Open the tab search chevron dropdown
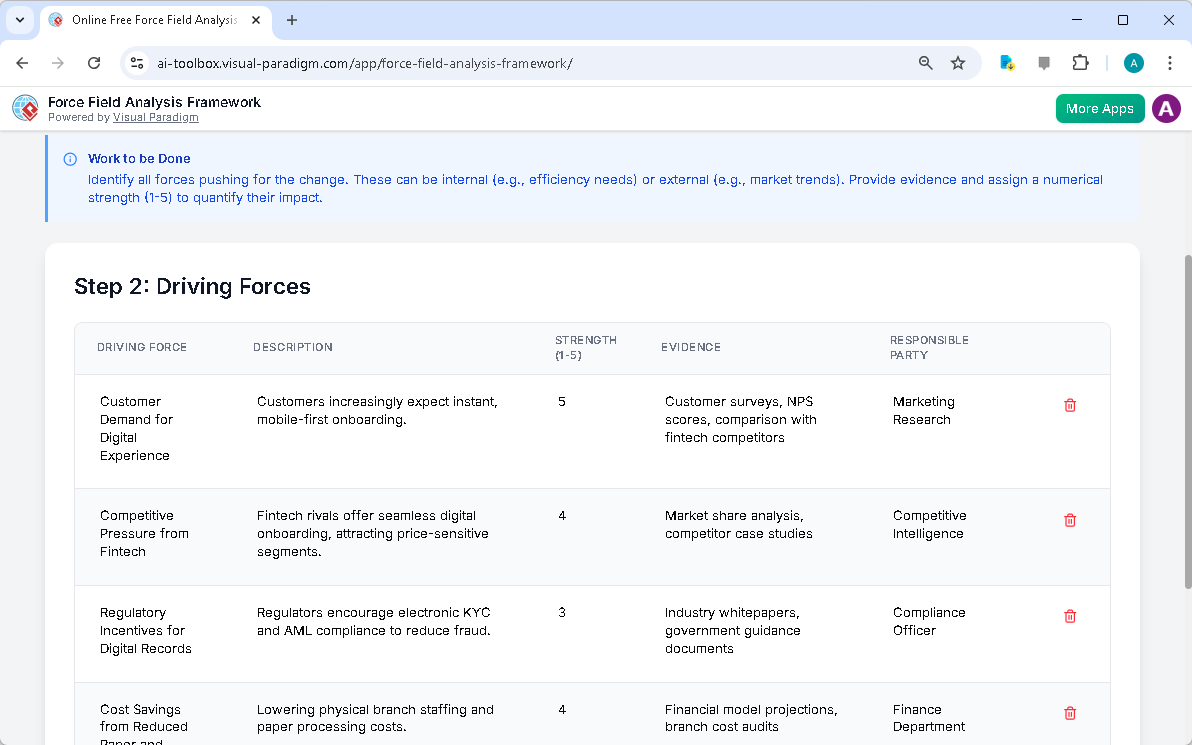The image size is (1192, 745). 20,19
